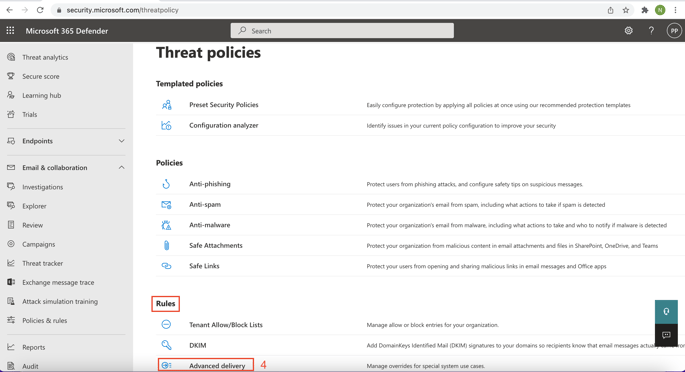The image size is (685, 372).
Task: Click the Safe Links chain icon
Action: pos(166,266)
